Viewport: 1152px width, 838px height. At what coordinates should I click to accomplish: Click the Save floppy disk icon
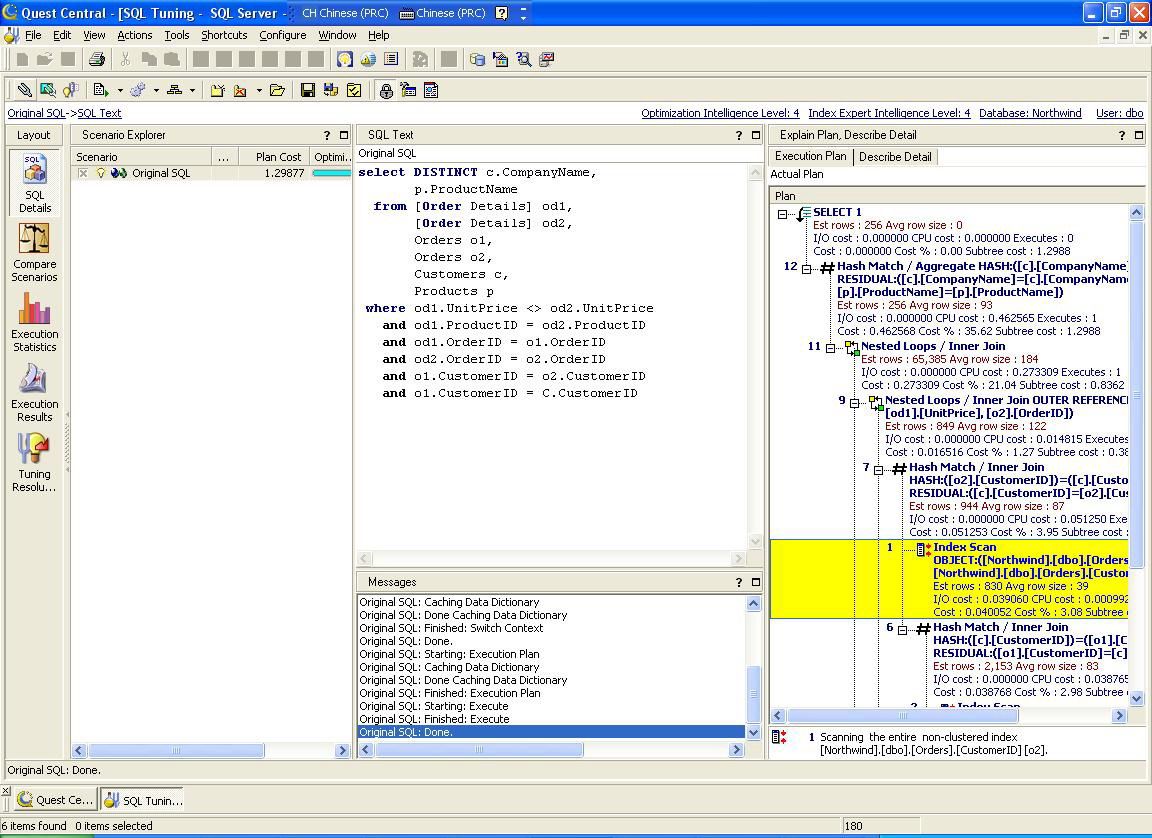click(308, 90)
